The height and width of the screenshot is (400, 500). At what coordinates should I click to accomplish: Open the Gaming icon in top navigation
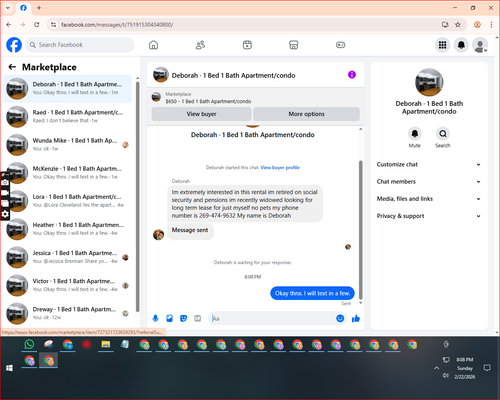(x=340, y=45)
